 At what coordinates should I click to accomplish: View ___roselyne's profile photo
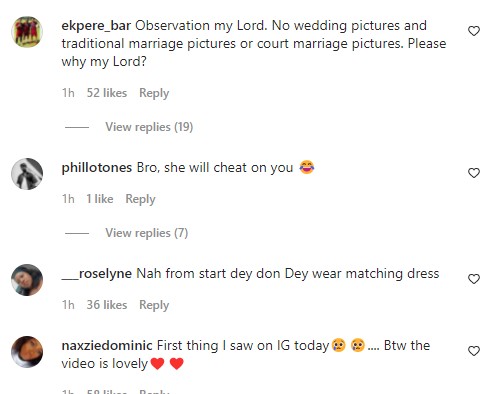[x=27, y=280]
